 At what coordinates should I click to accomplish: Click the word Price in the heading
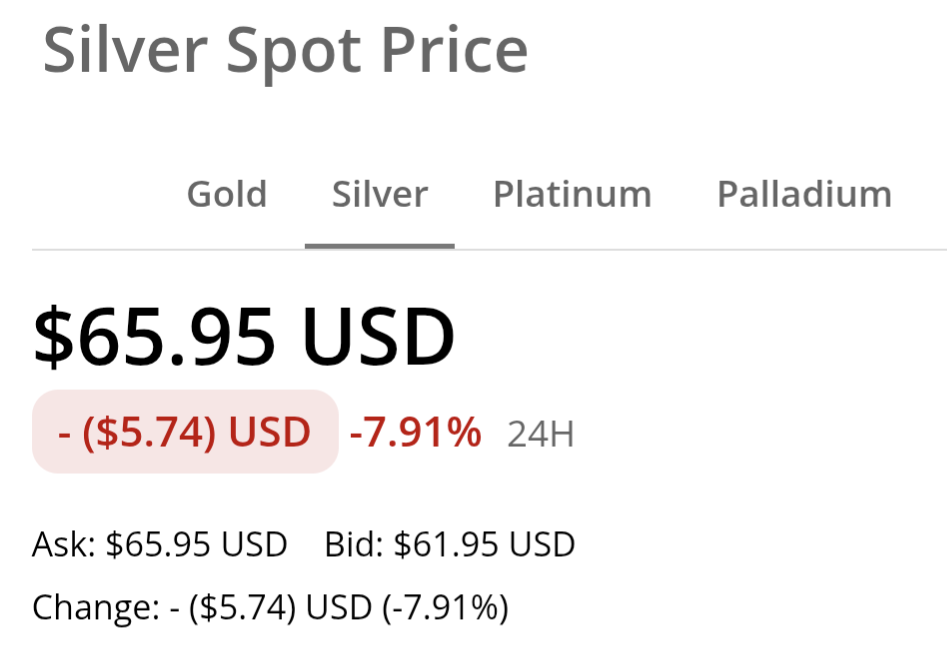pyautogui.click(x=460, y=50)
